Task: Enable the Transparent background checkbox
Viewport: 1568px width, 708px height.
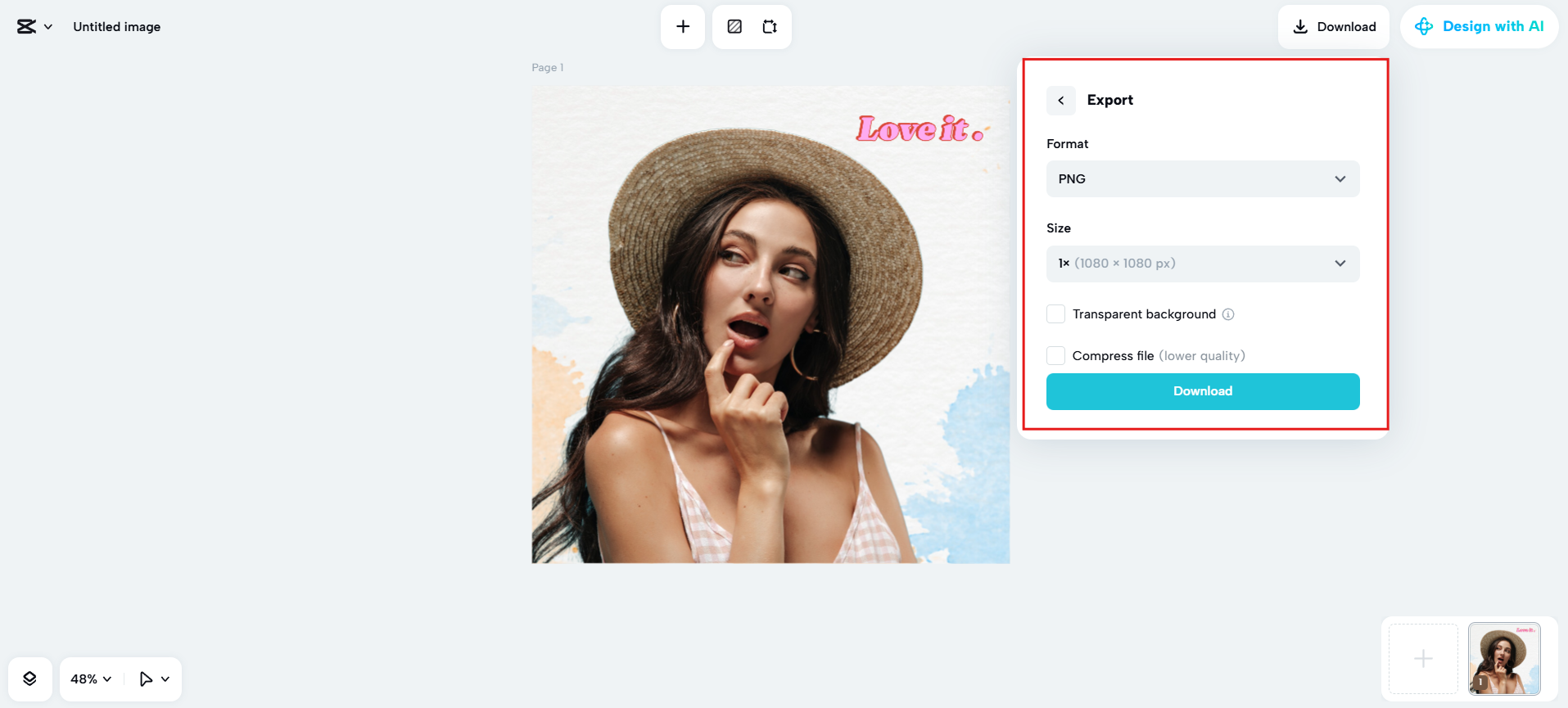Action: (x=1056, y=314)
